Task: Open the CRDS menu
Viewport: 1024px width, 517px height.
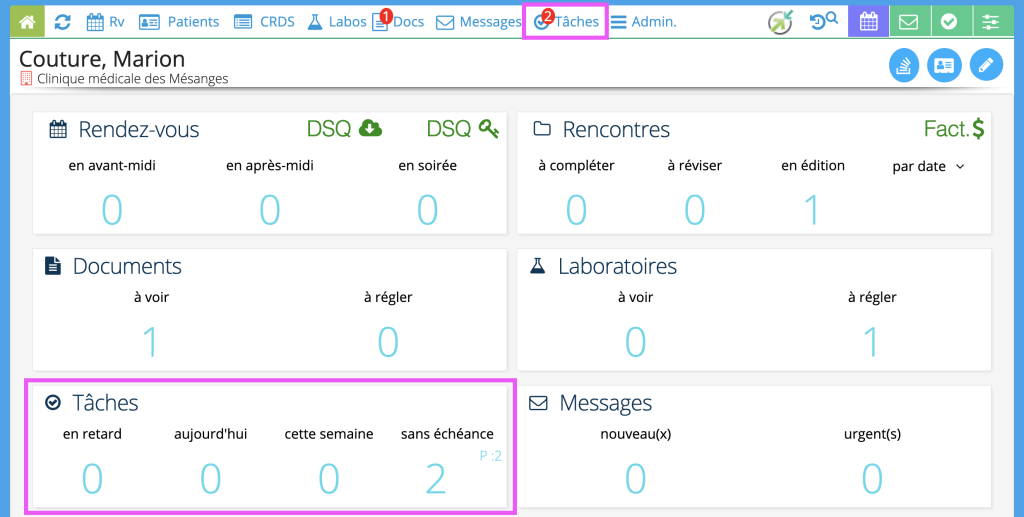Action: click(x=264, y=22)
